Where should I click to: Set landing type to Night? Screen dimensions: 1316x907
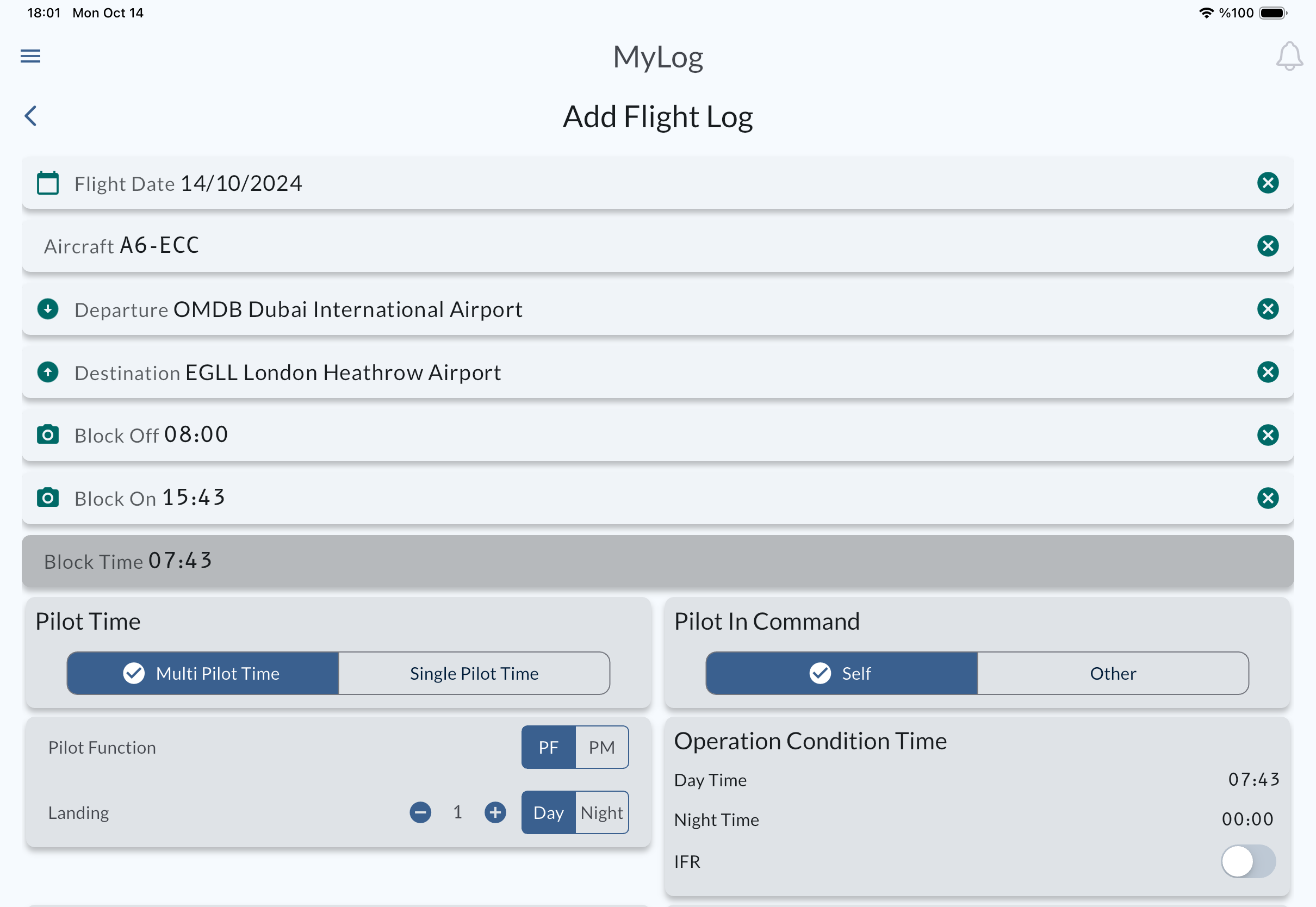[x=602, y=813]
